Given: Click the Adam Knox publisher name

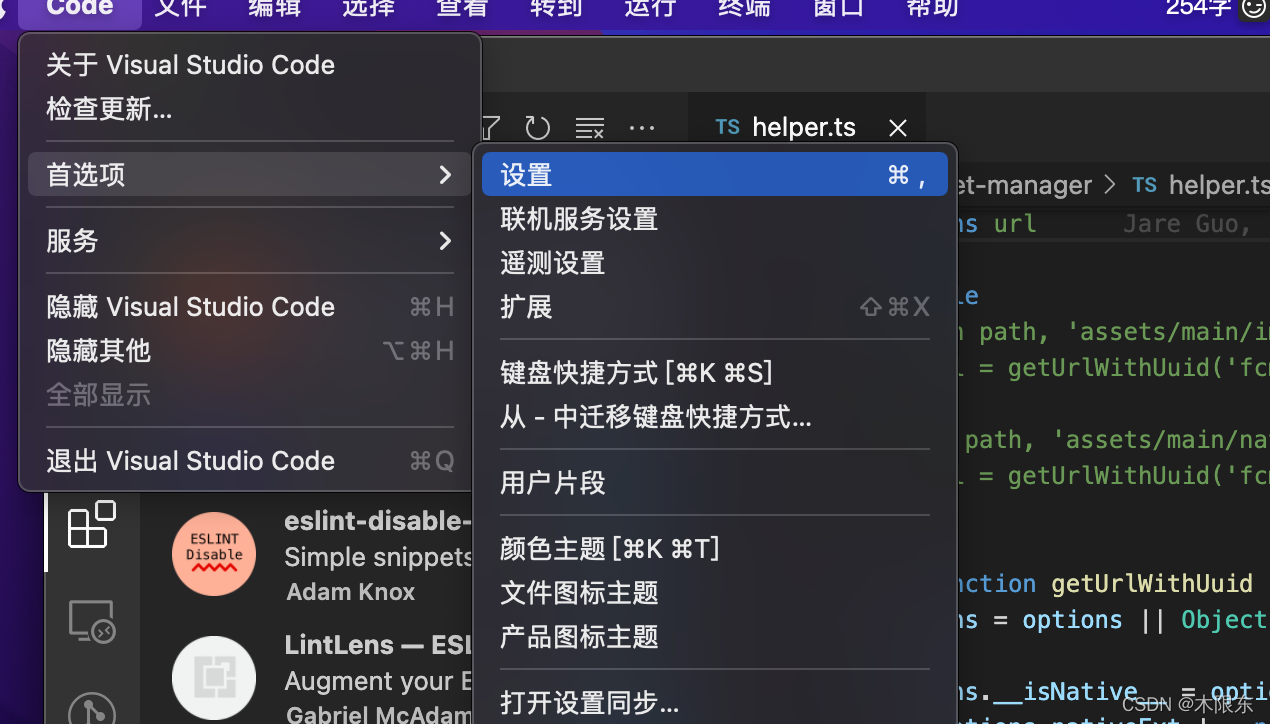Looking at the screenshot, I should point(351,592).
